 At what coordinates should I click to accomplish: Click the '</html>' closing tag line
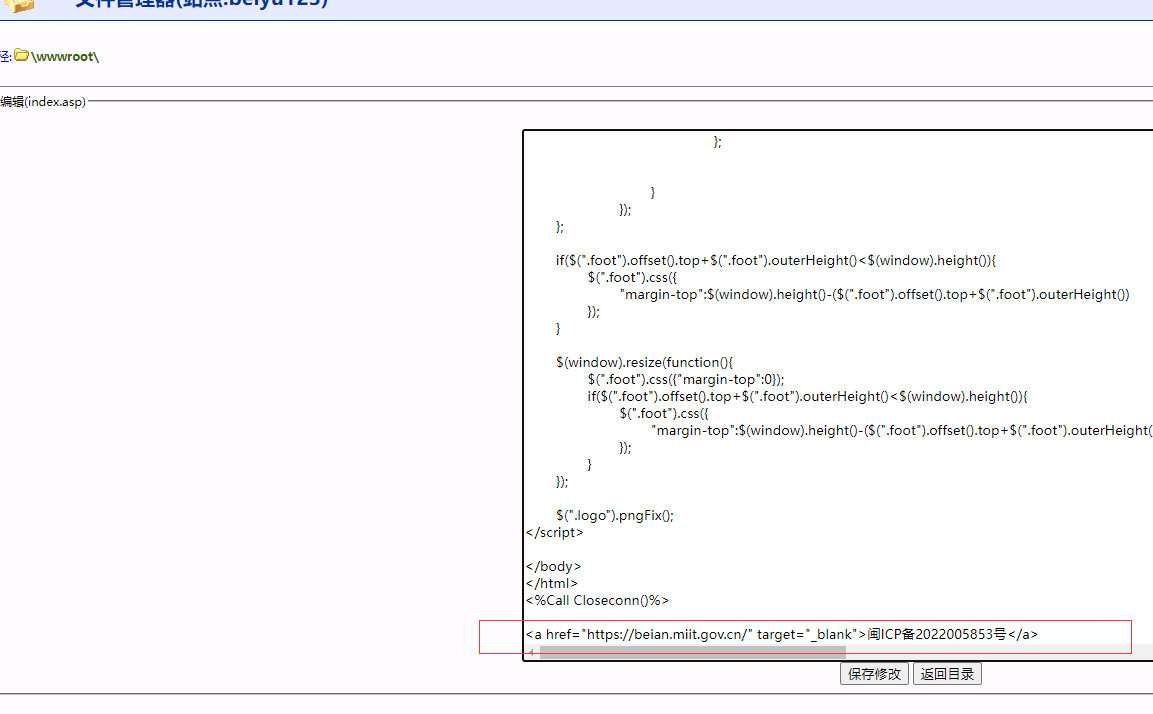click(551, 583)
